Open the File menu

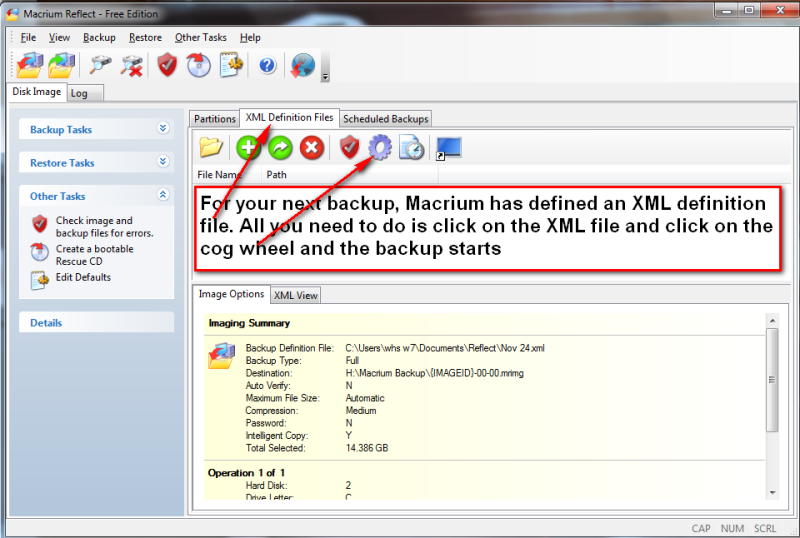(28, 37)
